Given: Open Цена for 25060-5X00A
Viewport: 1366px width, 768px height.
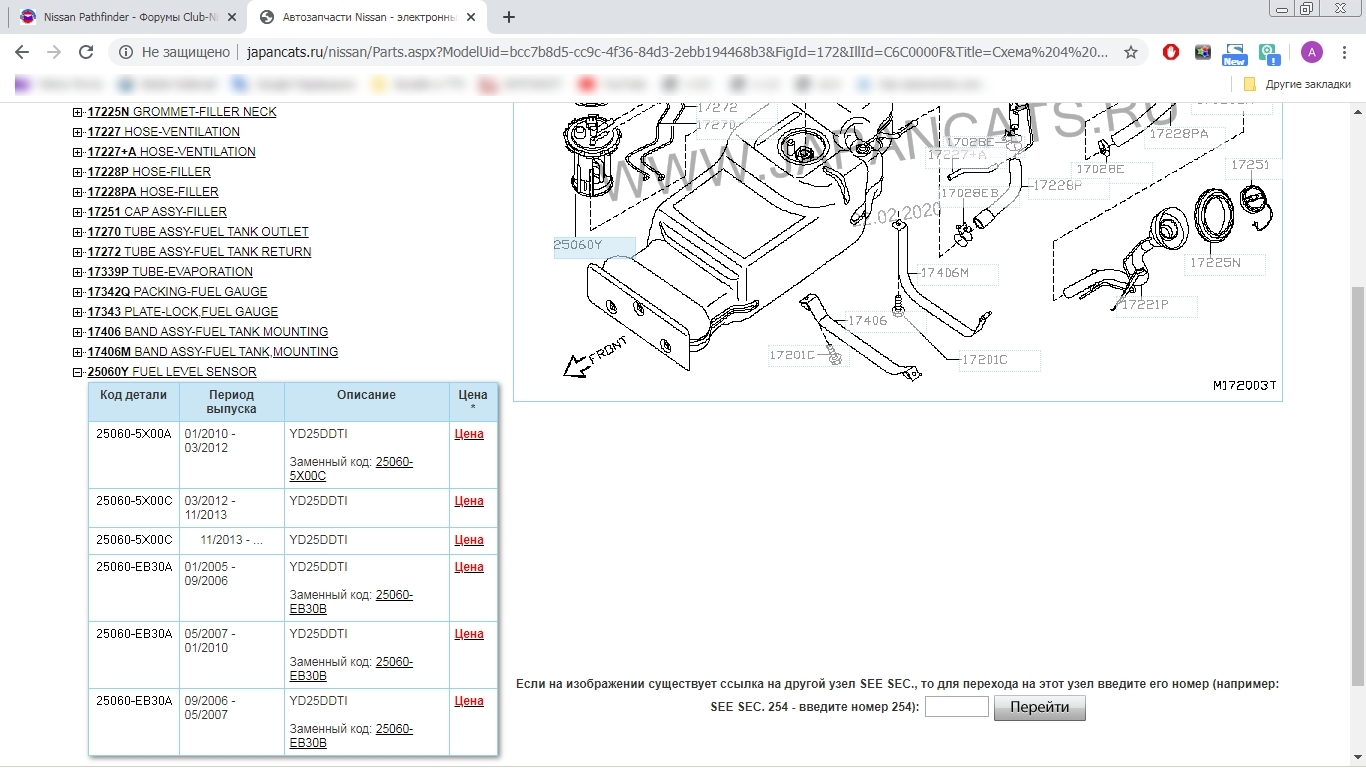Looking at the screenshot, I should coord(469,434).
